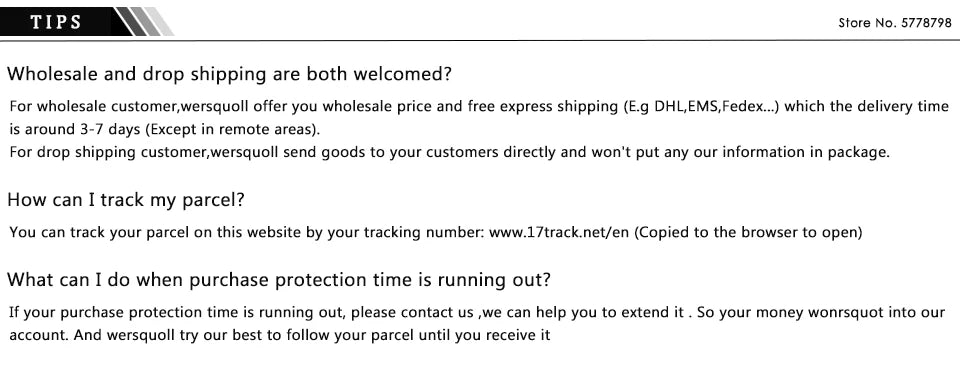This screenshot has width=960, height=390.
Task: Click the diagonal stripes beside TIPS
Action: (144, 22)
